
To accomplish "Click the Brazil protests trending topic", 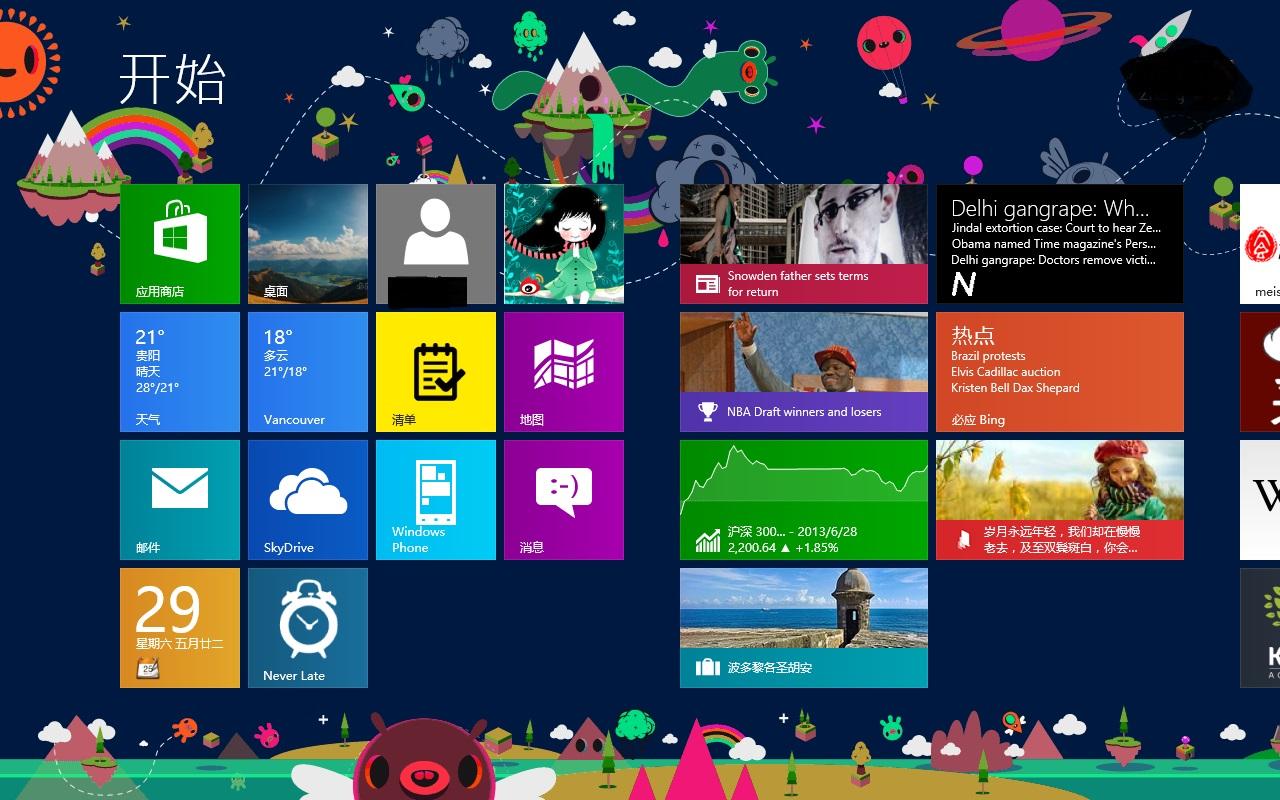I will 988,356.
